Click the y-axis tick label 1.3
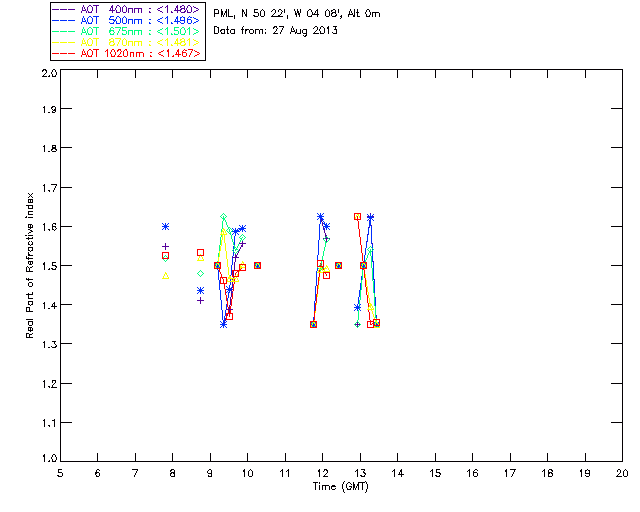Viewport: 640px width, 512px height. [x=49, y=344]
